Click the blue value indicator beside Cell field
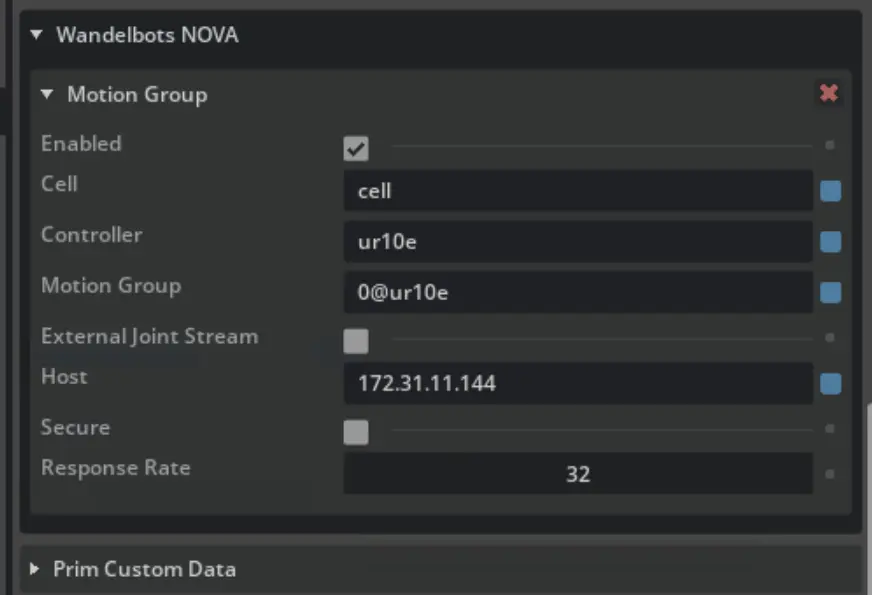Screen dimensions: 872x595 click(830, 190)
